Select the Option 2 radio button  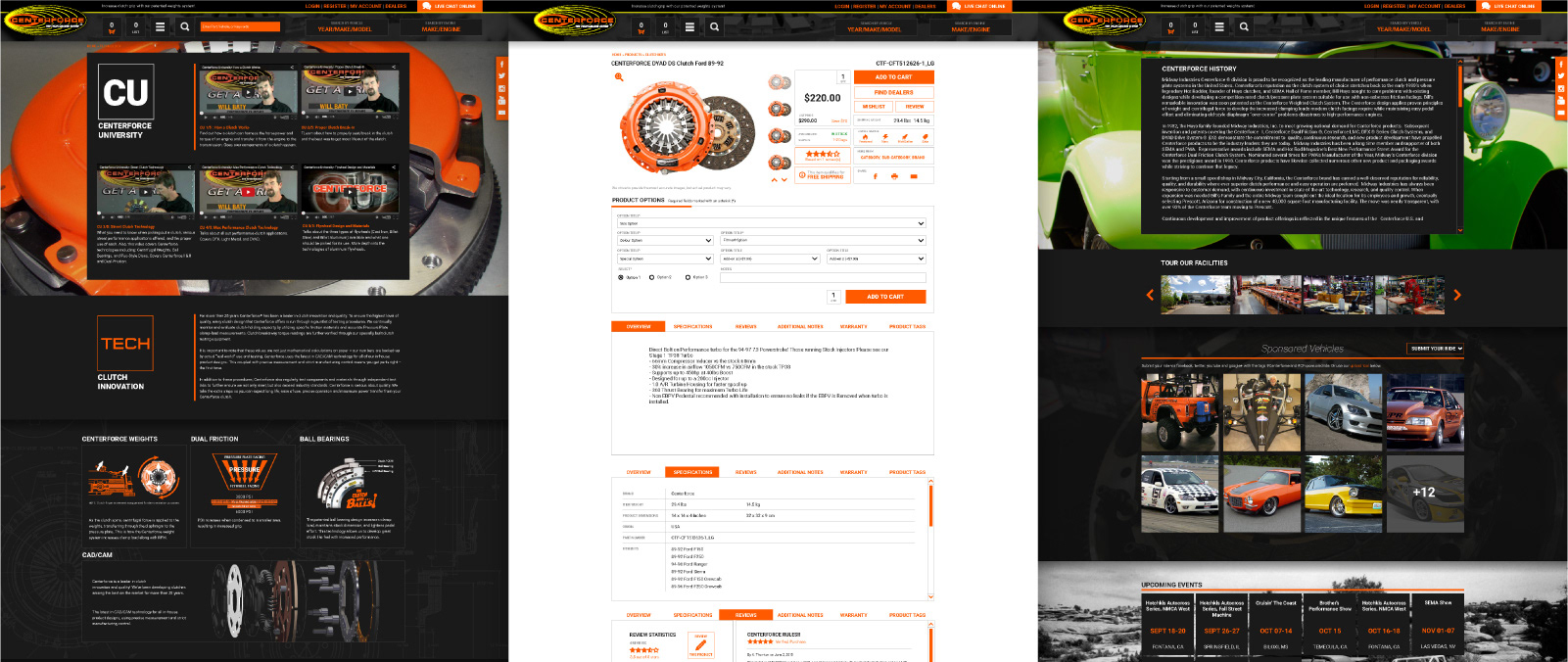point(651,277)
